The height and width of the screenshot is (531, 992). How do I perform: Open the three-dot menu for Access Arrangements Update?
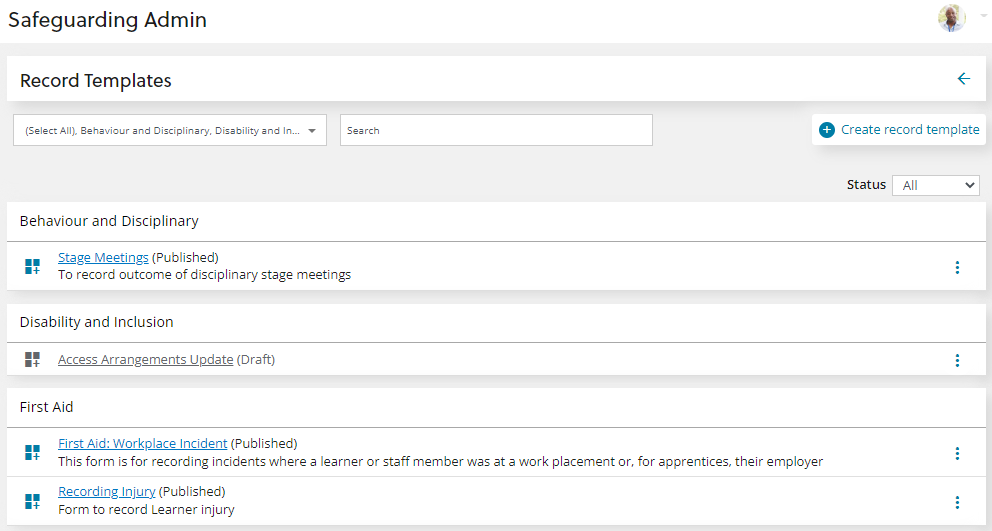point(957,360)
